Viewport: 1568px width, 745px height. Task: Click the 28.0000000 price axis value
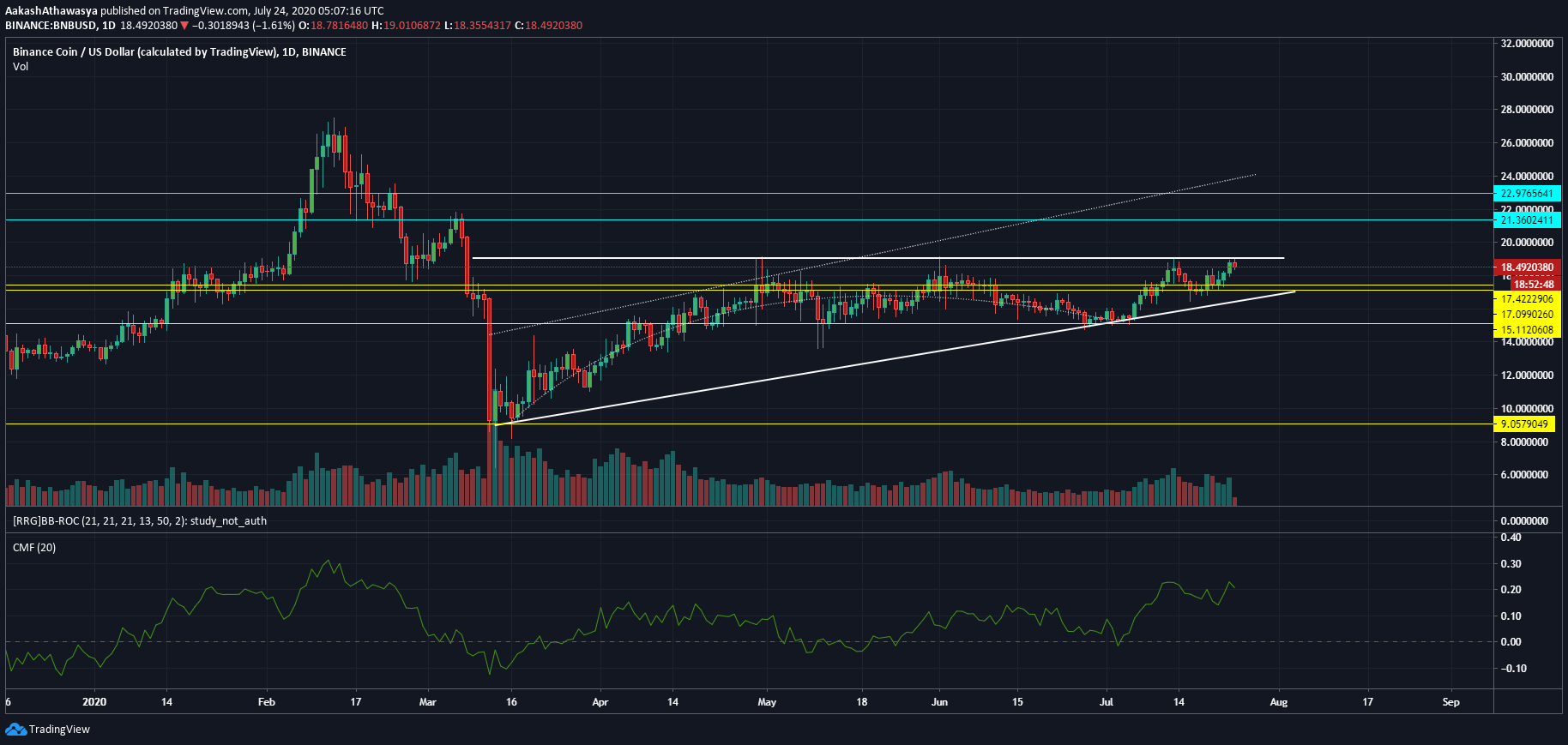[1527, 110]
